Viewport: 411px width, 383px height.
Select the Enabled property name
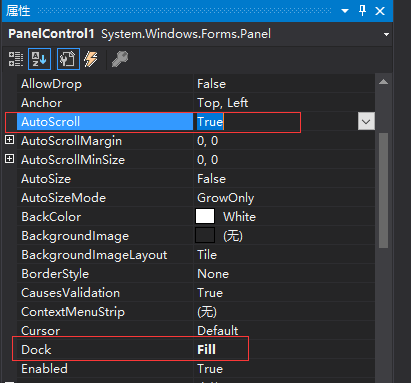coord(44,369)
